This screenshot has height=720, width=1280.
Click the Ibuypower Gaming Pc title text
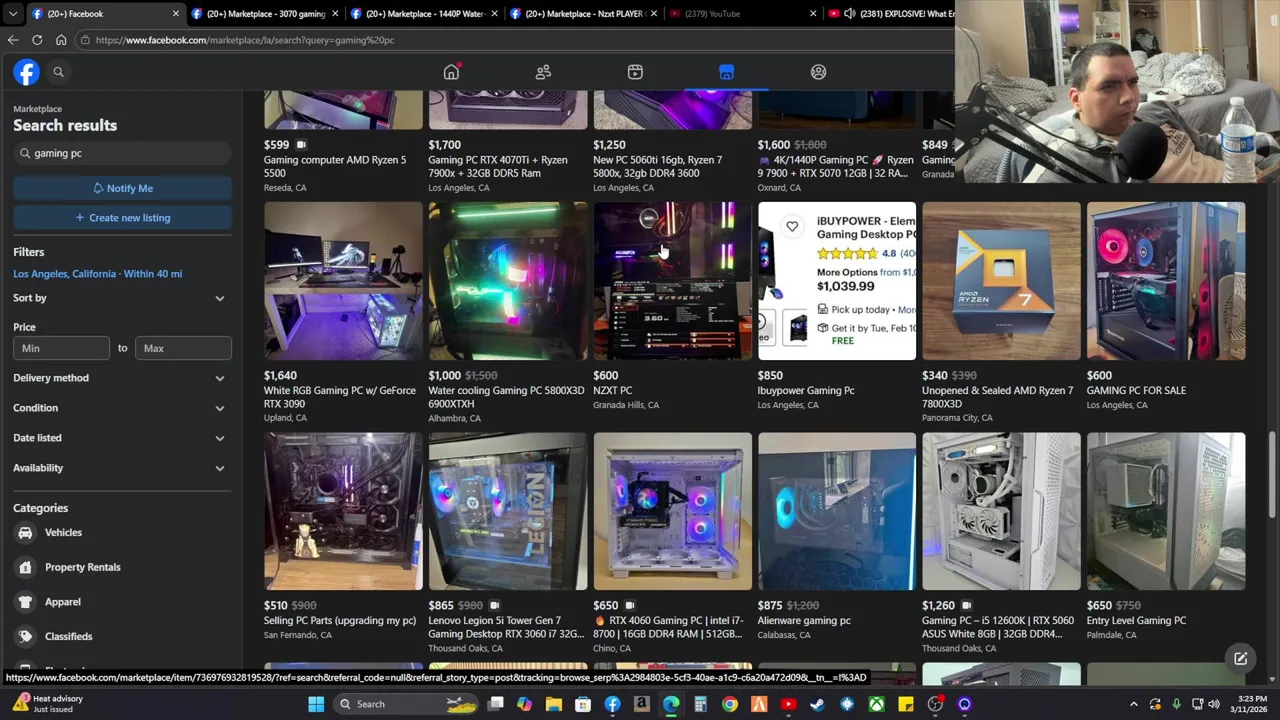coord(806,391)
